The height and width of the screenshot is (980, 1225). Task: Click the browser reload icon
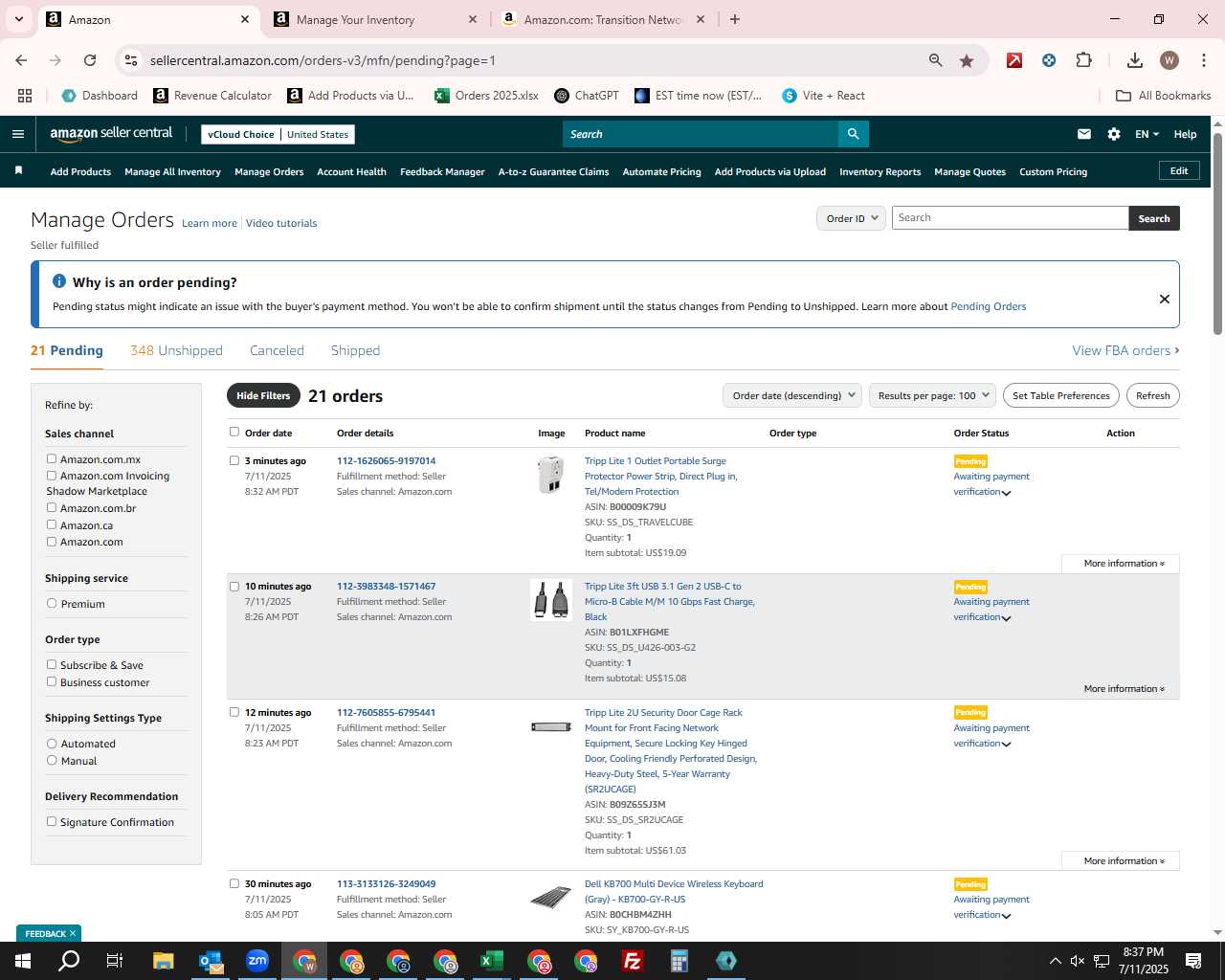click(90, 60)
